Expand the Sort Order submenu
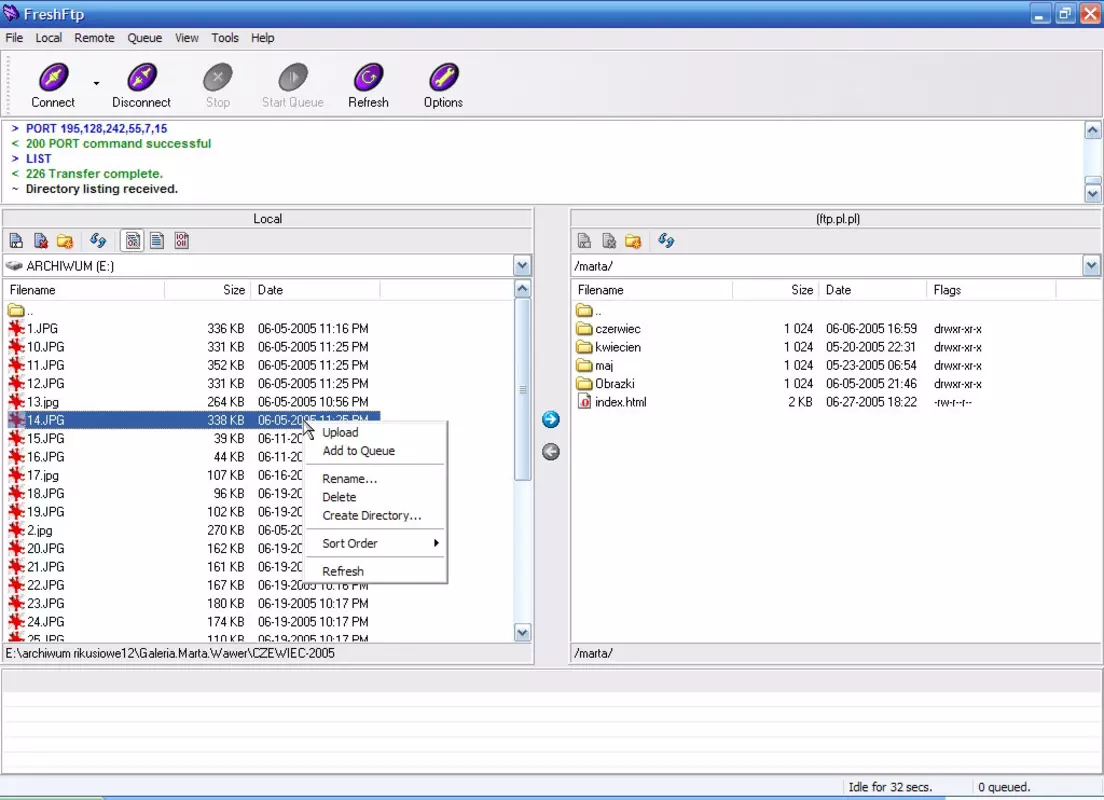The image size is (1104, 800). coord(375,544)
